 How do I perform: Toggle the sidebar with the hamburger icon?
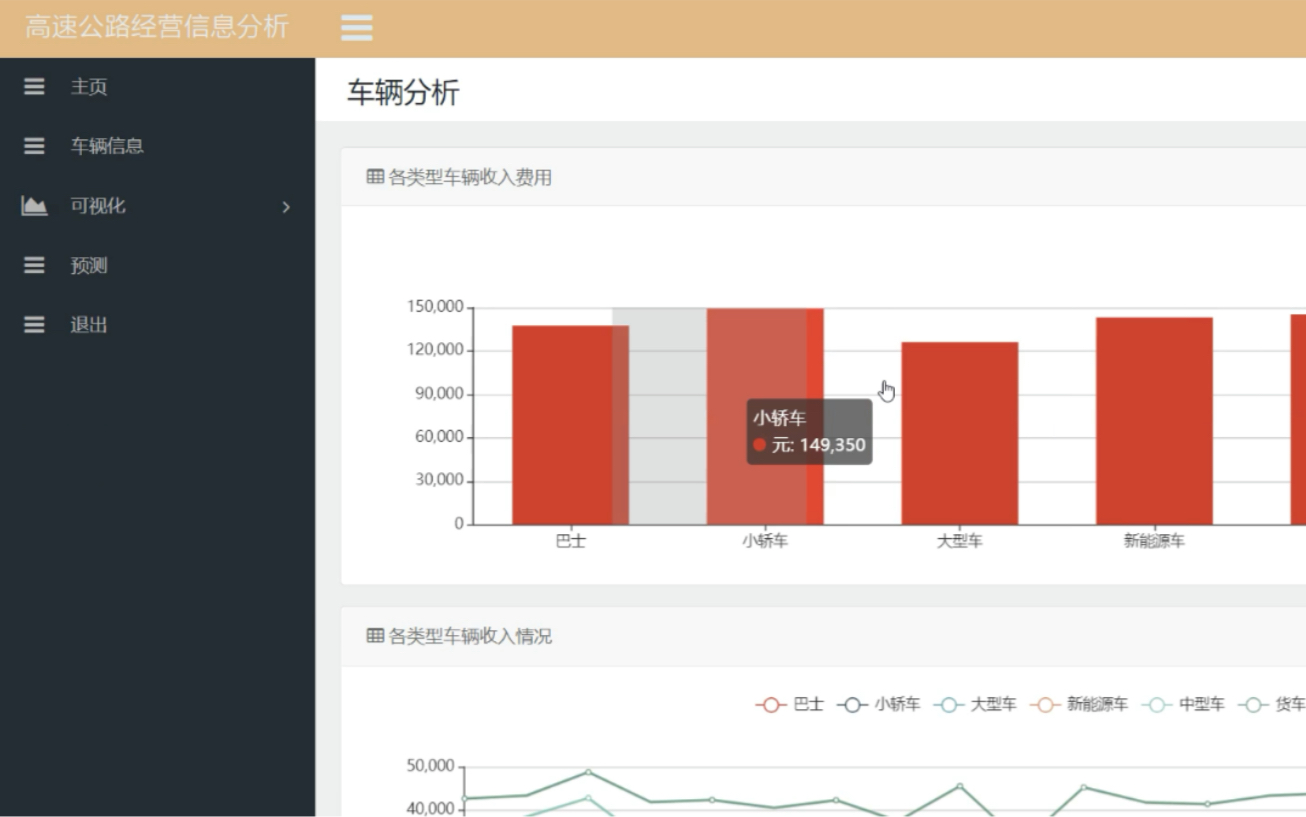point(357,28)
